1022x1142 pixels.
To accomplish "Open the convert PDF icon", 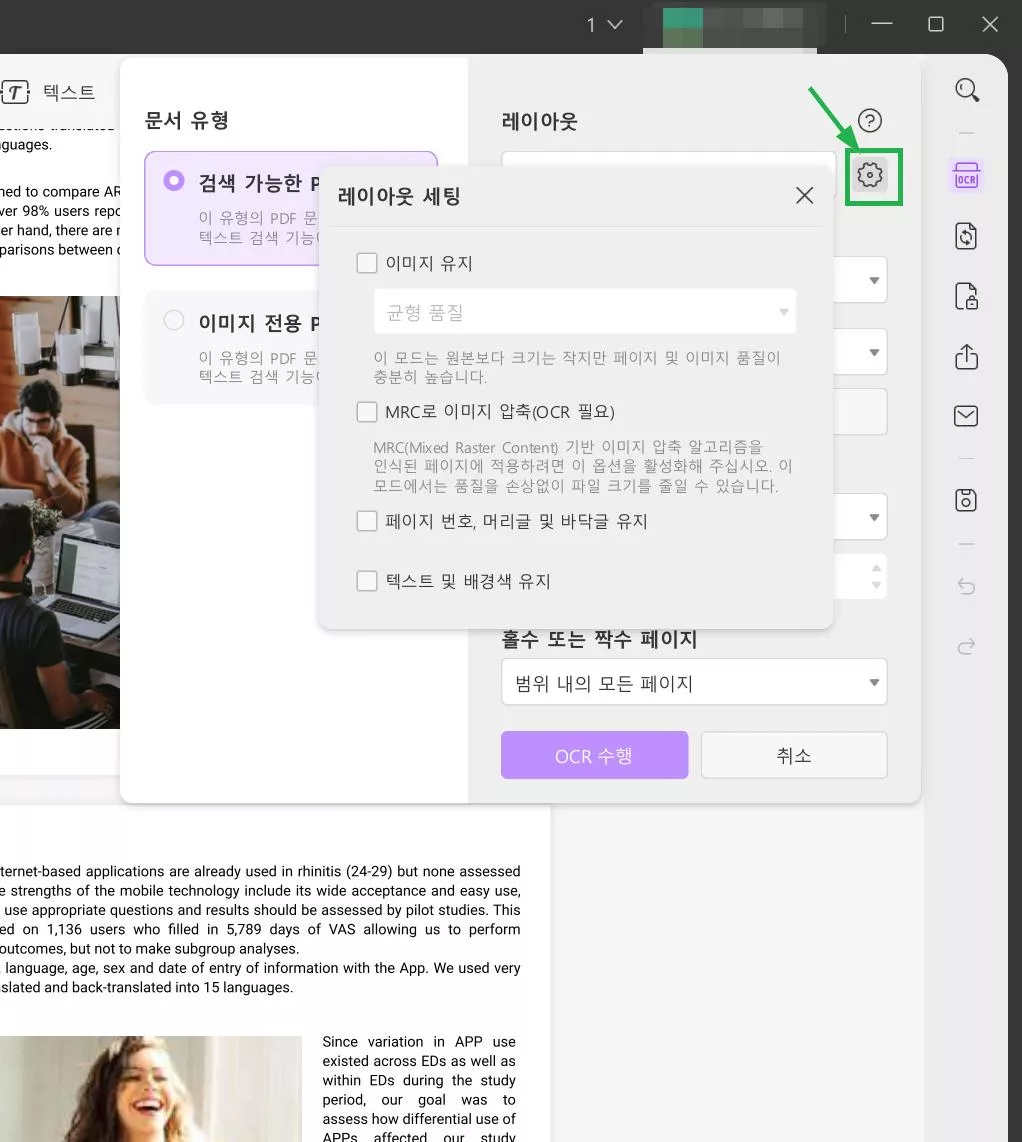I will pos(966,236).
